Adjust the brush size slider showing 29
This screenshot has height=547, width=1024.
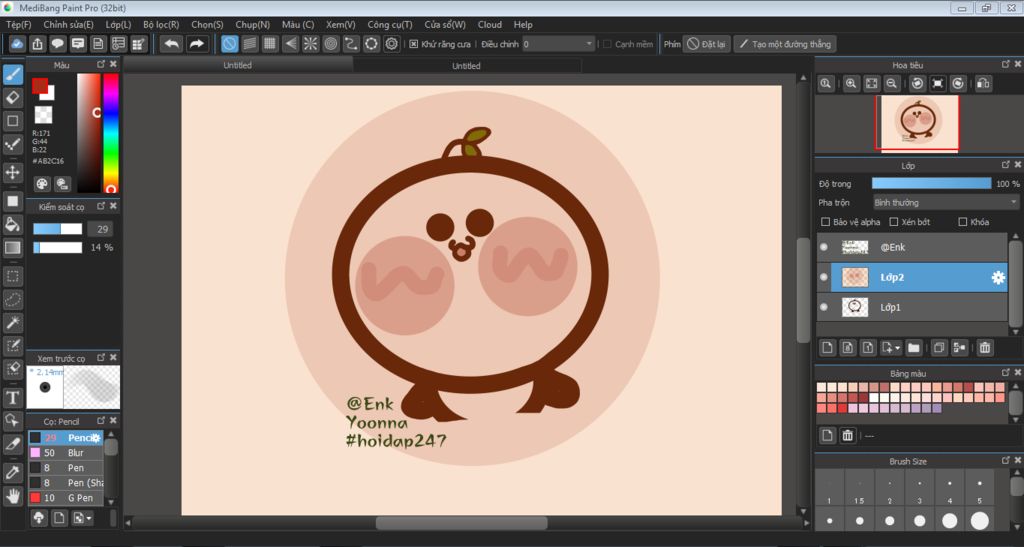tap(57, 228)
